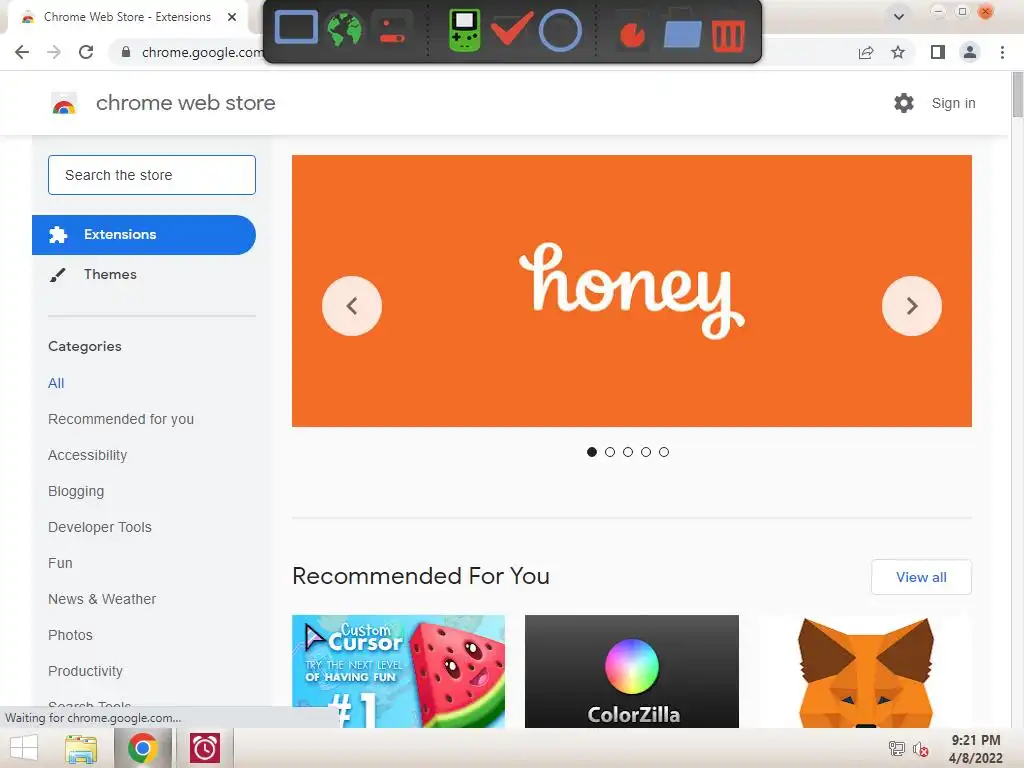1024x768 pixels.
Task: Open the Photos category
Action: pos(70,635)
